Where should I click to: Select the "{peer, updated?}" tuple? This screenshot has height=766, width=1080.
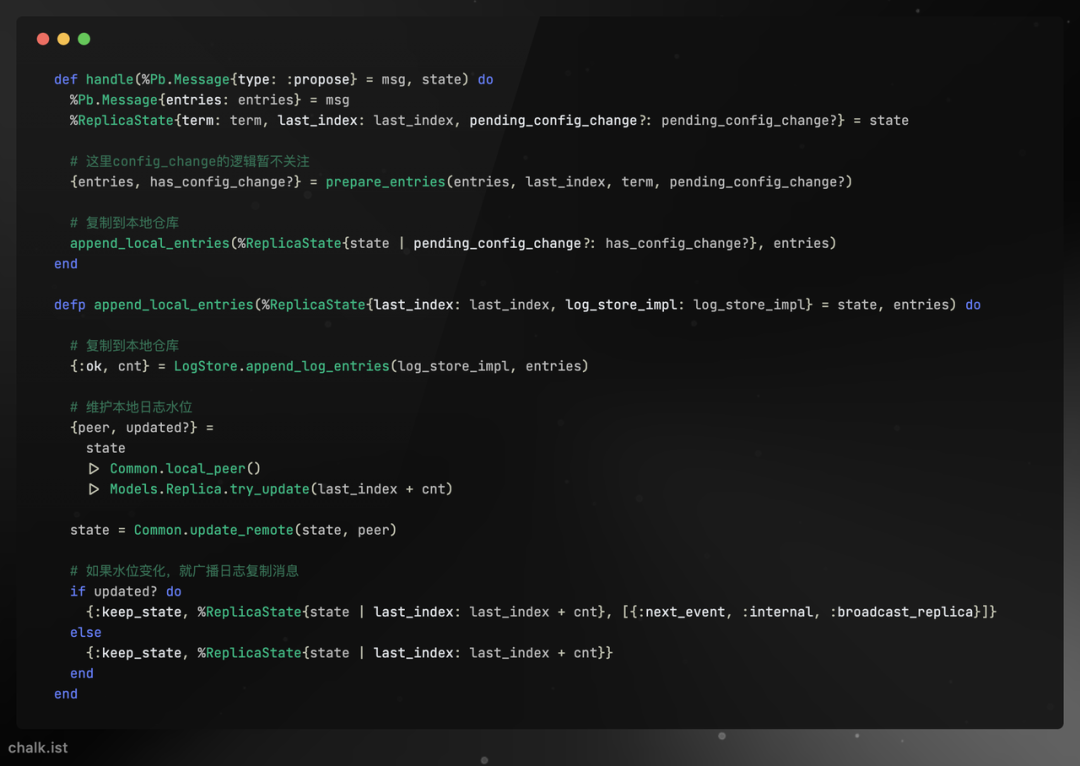[134, 428]
